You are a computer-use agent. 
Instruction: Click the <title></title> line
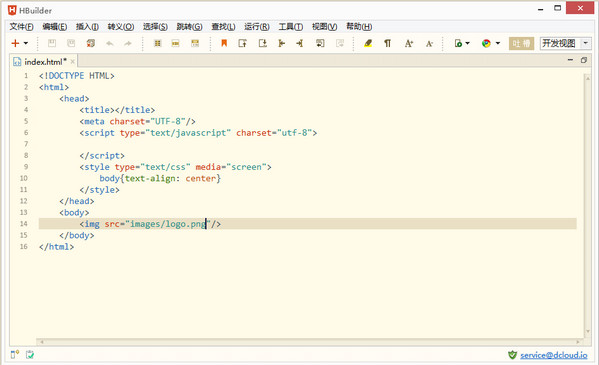coord(117,110)
